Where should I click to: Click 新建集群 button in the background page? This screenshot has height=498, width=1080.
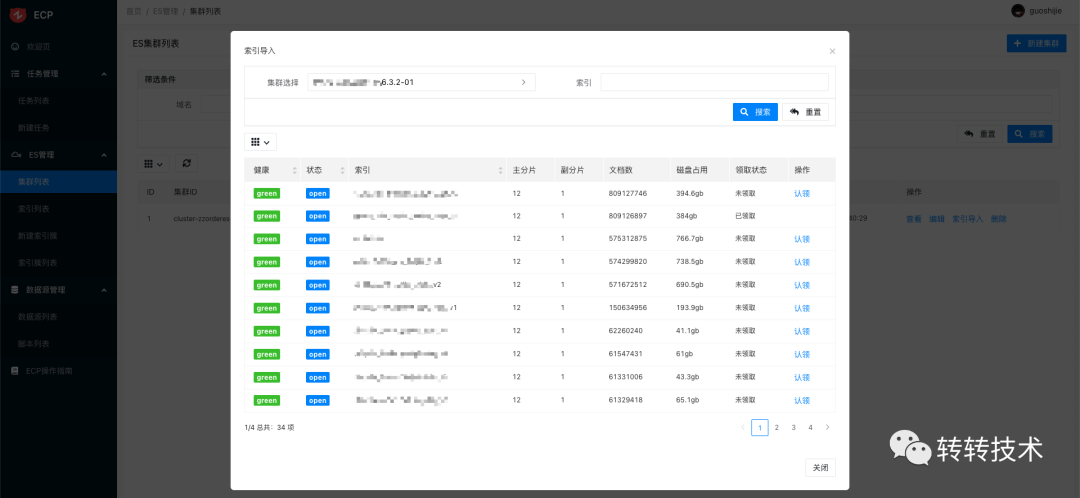point(1036,43)
